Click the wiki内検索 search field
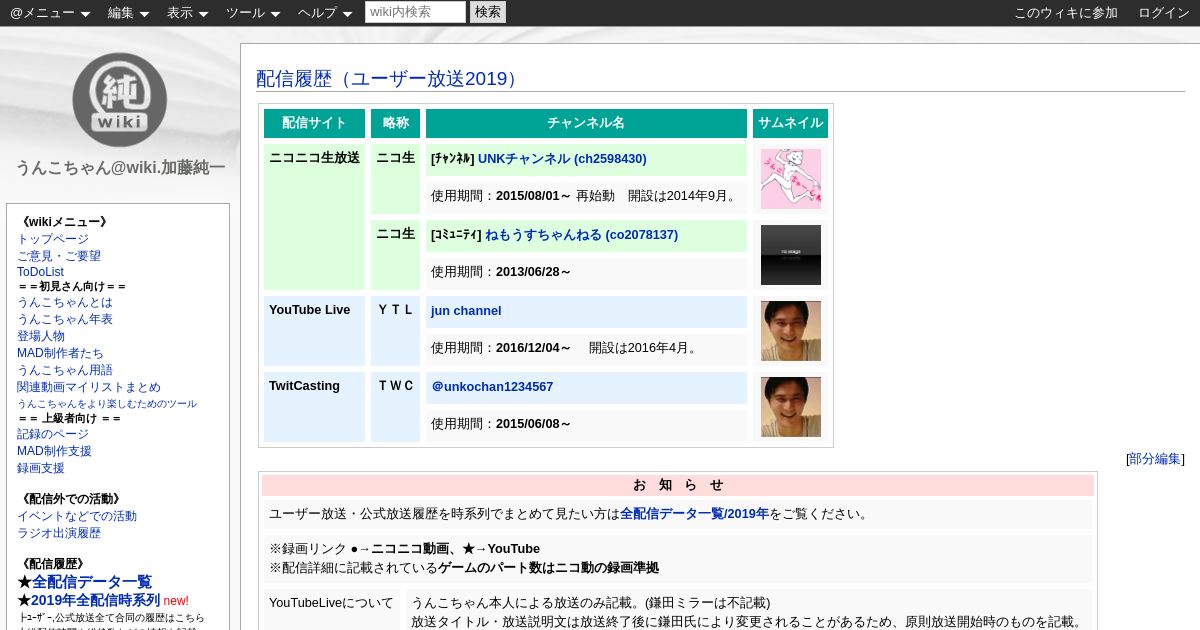Image resolution: width=1200 pixels, height=630 pixels. pos(415,12)
